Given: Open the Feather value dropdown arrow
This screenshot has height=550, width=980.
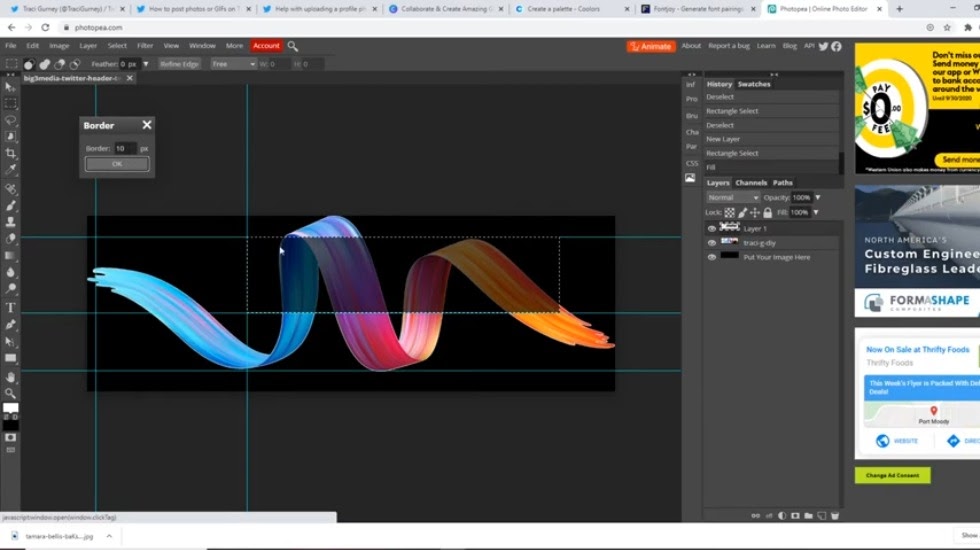Looking at the screenshot, I should pyautogui.click(x=146, y=64).
